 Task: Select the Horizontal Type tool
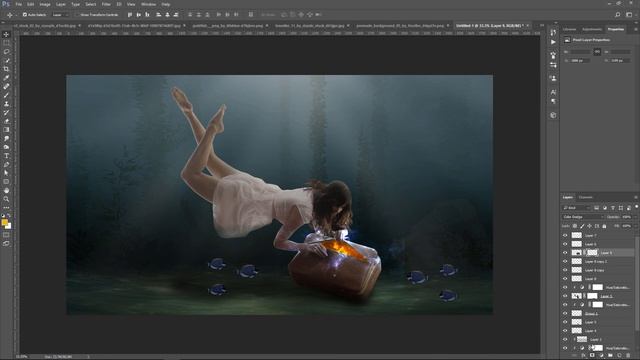6,156
